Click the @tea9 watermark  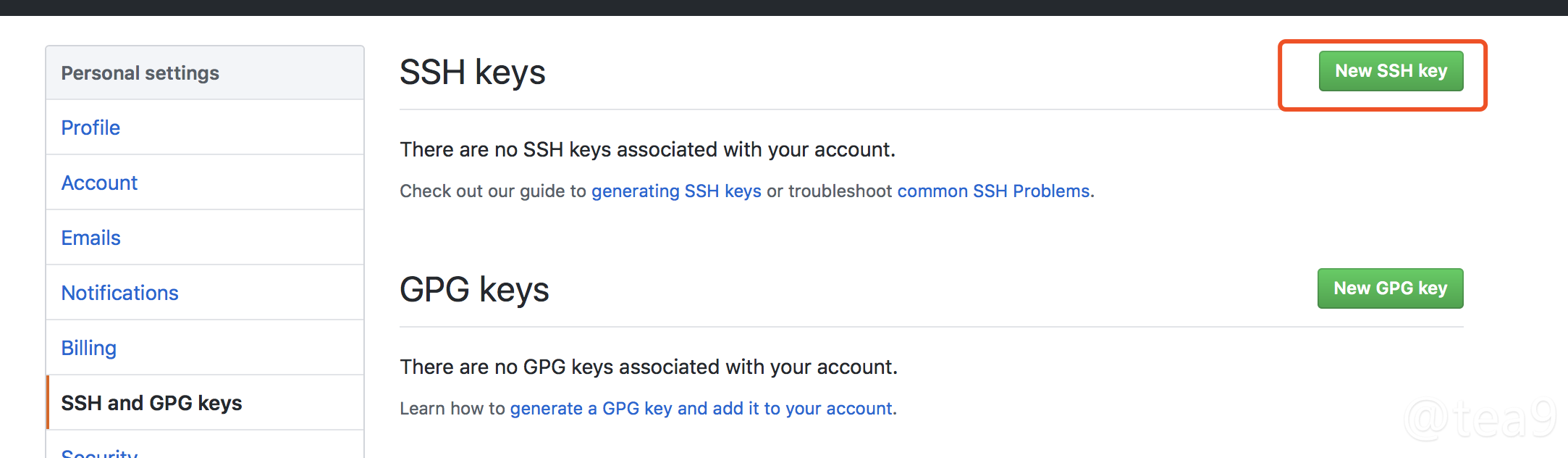pos(1480,419)
